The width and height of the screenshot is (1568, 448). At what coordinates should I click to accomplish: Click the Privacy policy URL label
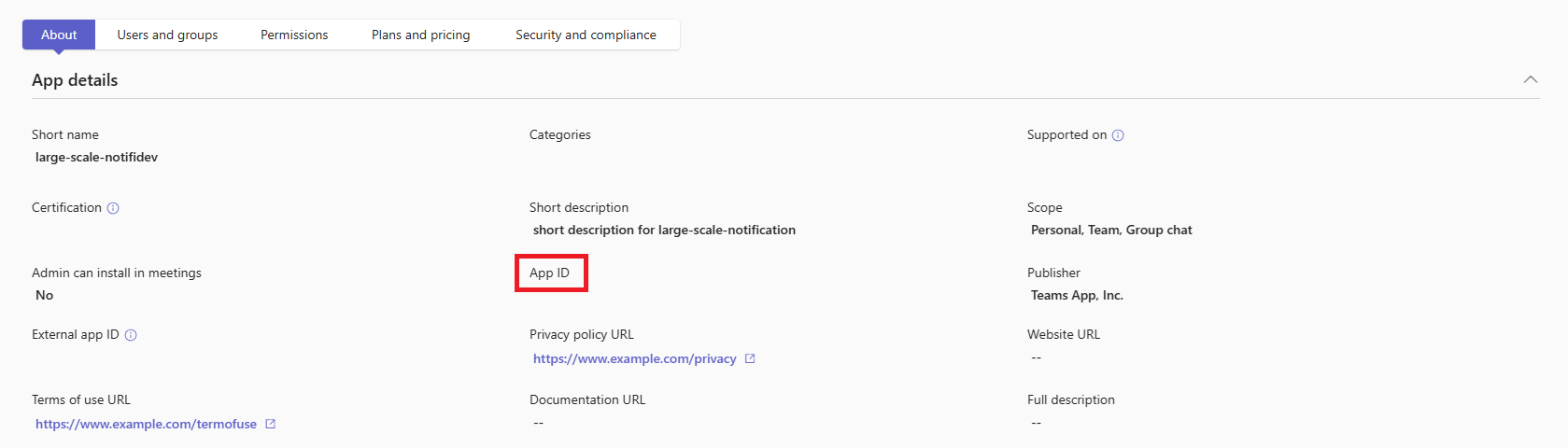click(x=582, y=334)
